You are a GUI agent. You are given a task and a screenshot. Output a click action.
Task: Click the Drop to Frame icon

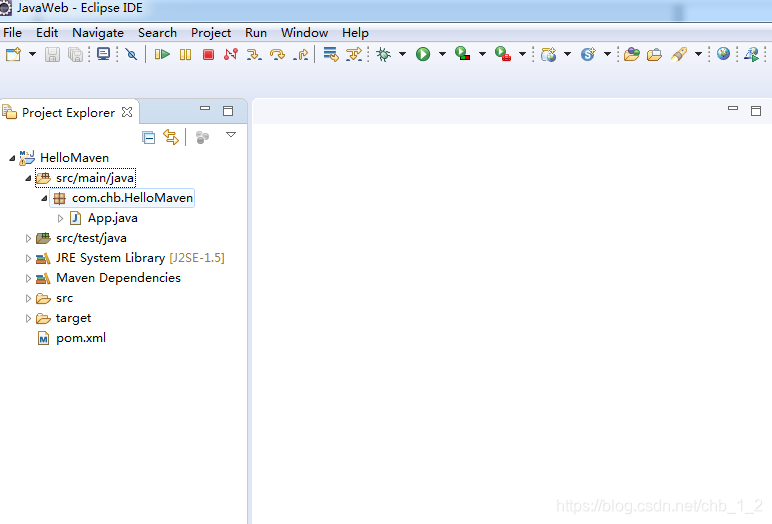coord(331,54)
